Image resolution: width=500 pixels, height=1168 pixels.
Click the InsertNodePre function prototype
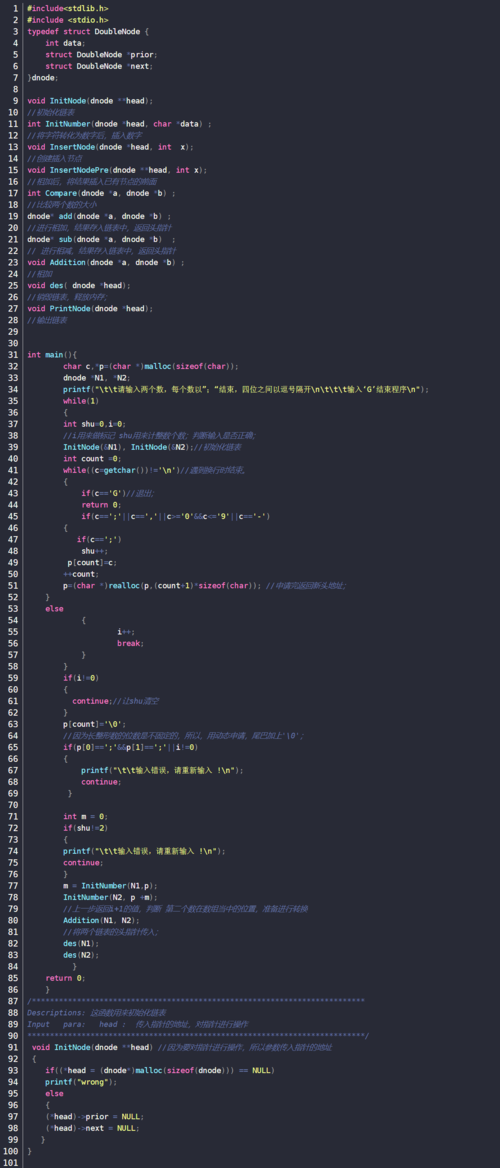117,170
